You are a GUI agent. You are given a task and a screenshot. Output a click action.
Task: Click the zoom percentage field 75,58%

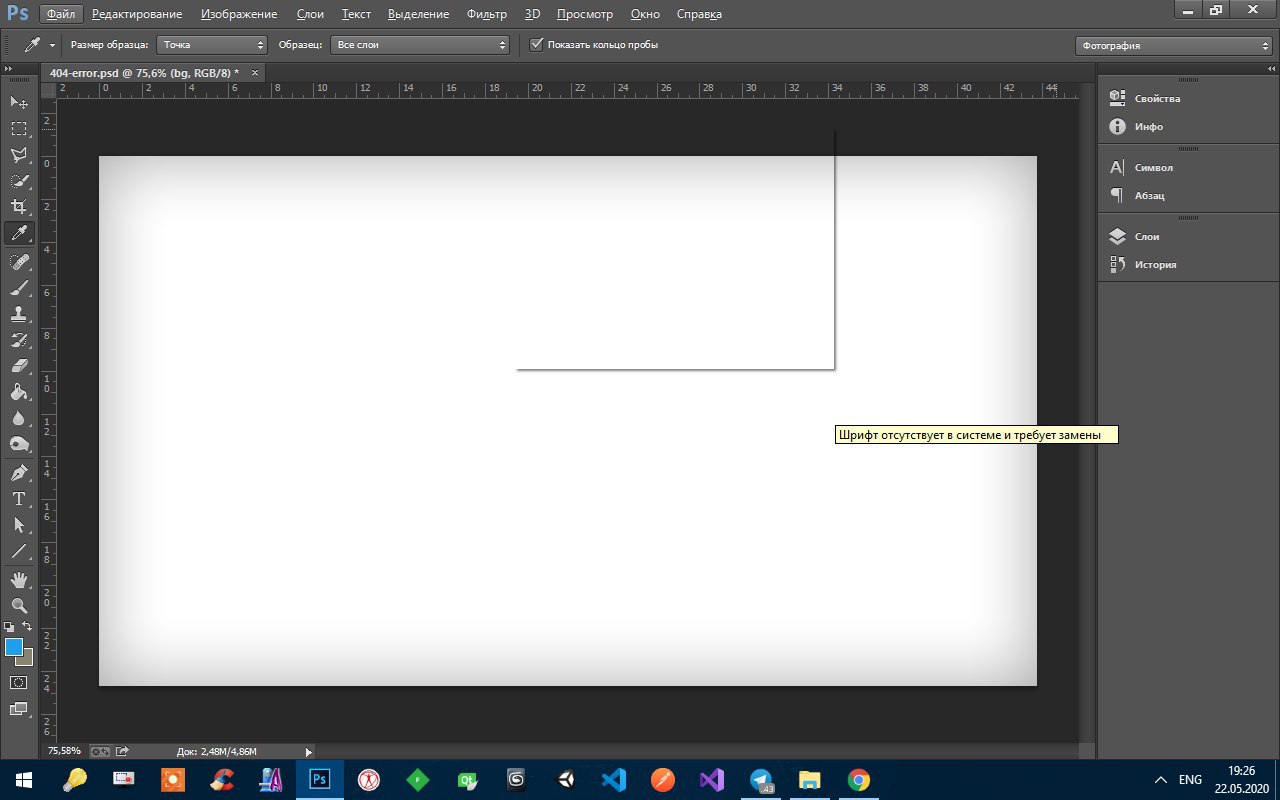(x=64, y=751)
